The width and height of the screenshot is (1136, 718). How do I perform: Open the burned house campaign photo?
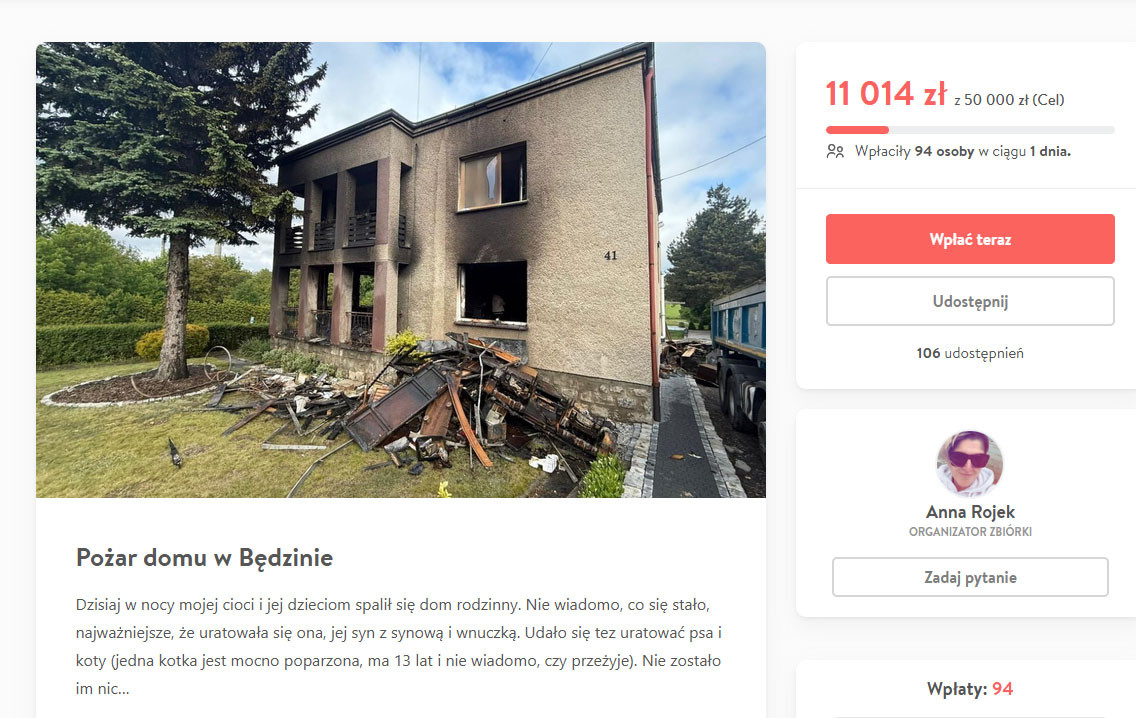click(x=401, y=270)
